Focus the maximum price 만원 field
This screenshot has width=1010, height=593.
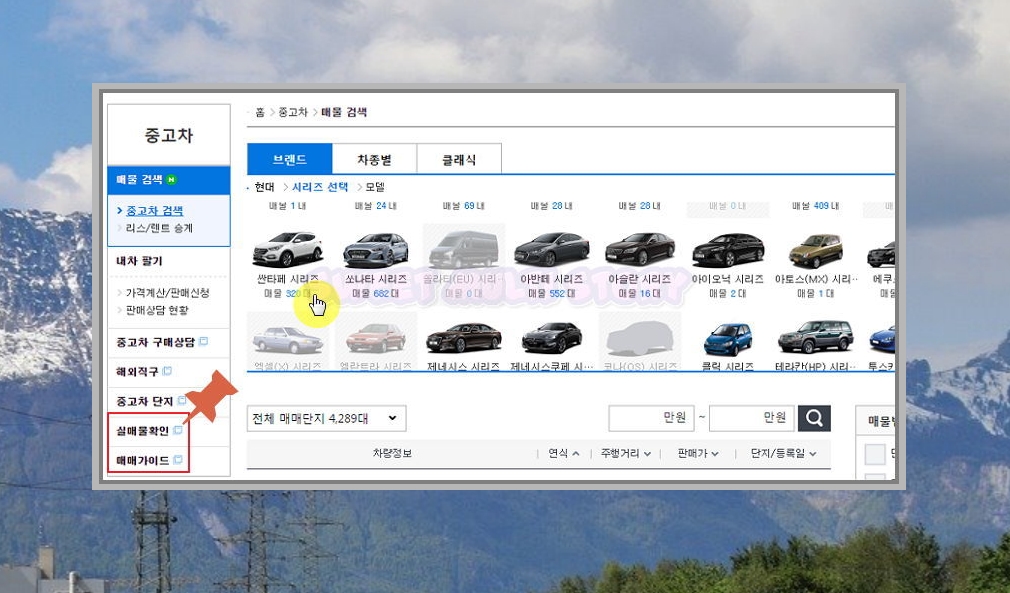(x=752, y=418)
